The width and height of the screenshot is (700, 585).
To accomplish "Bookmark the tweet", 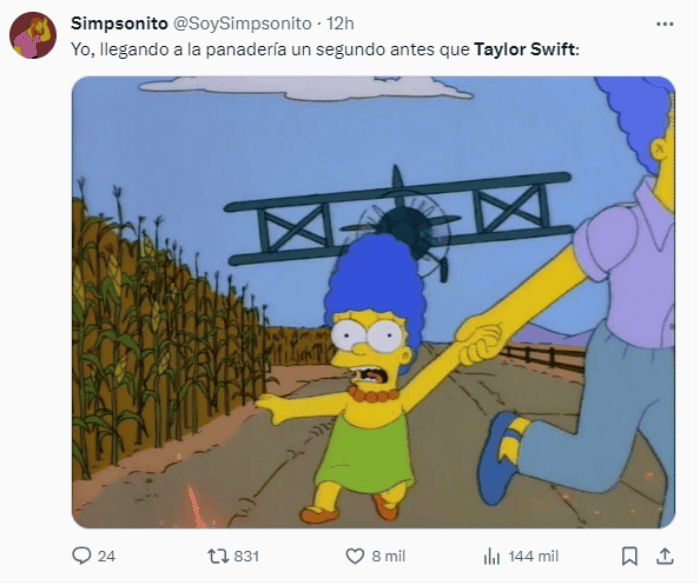I will 629,556.
